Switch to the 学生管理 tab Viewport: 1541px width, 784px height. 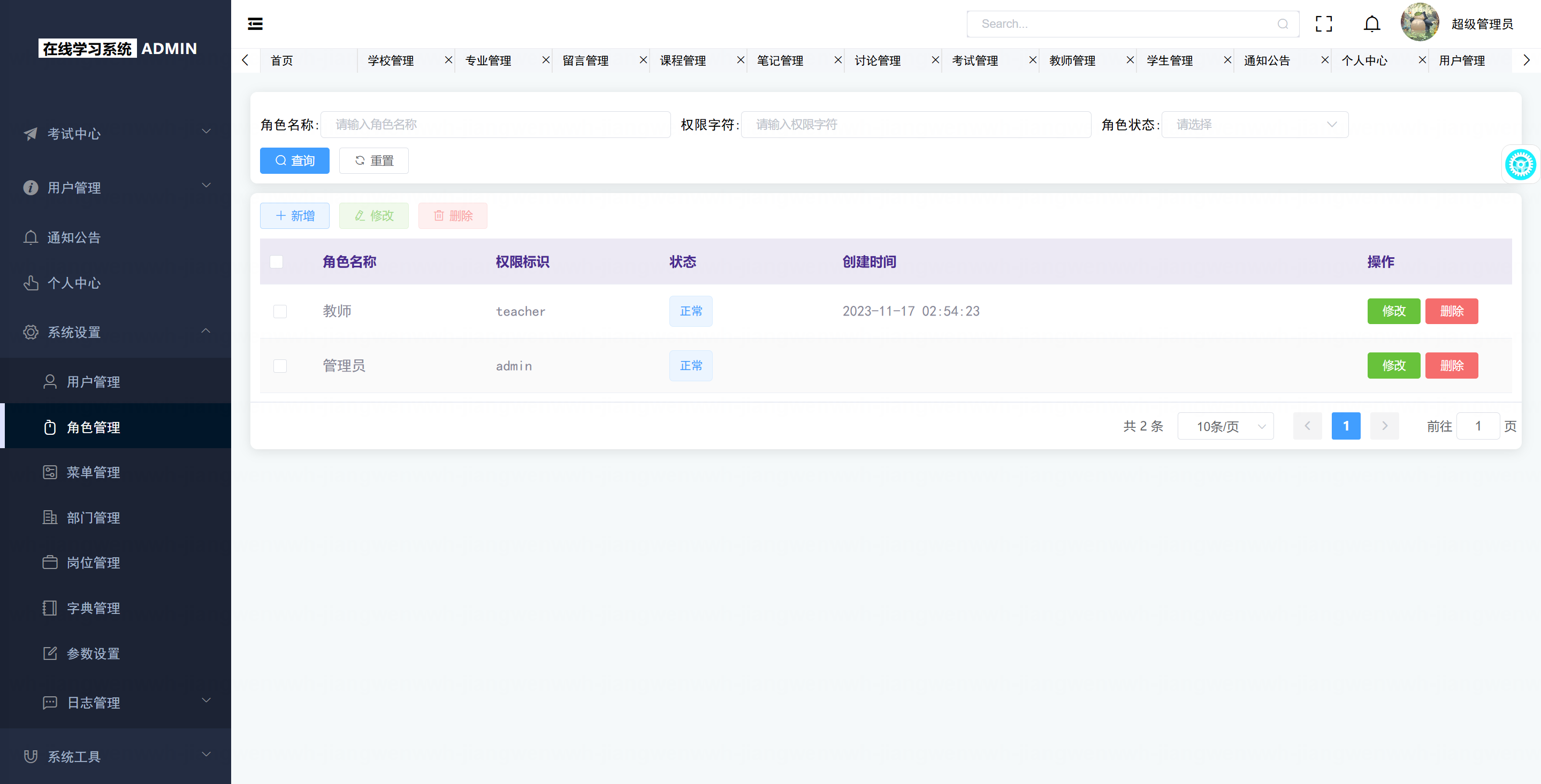point(1170,60)
